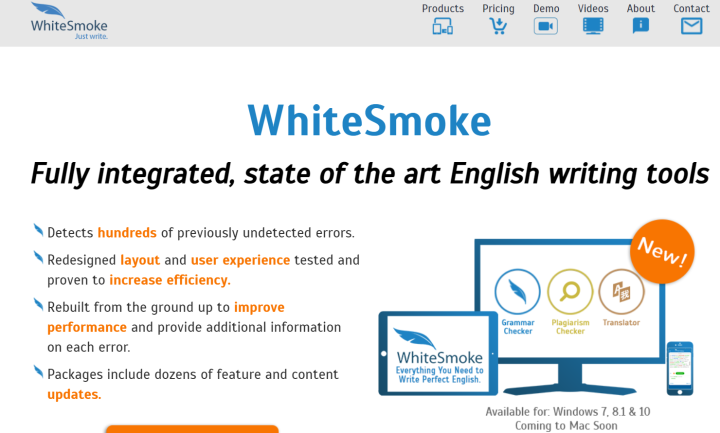Click the orange words 'increase efficiency.'

point(170,280)
